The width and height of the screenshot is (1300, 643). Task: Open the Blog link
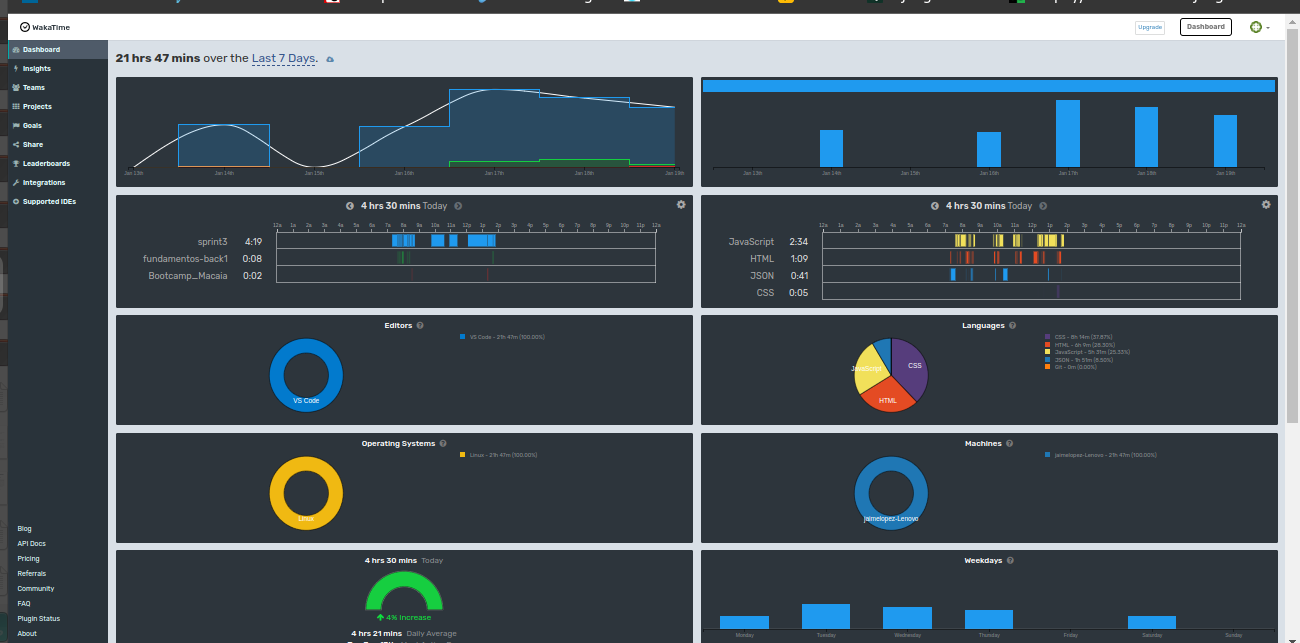(25, 528)
